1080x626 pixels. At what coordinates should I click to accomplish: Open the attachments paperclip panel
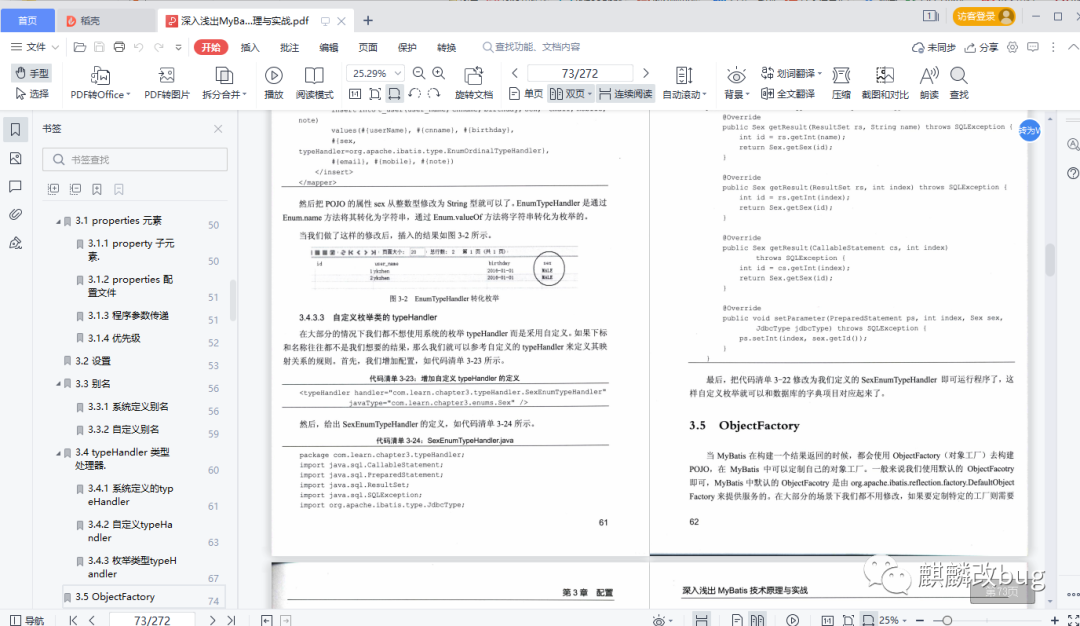point(15,214)
